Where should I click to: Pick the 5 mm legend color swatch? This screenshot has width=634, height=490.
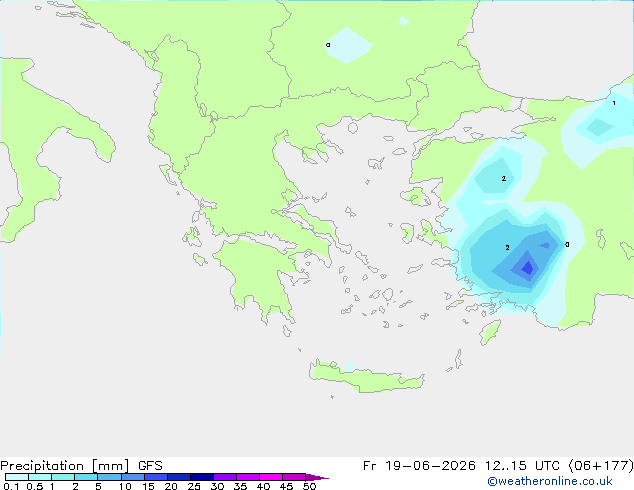109,477
